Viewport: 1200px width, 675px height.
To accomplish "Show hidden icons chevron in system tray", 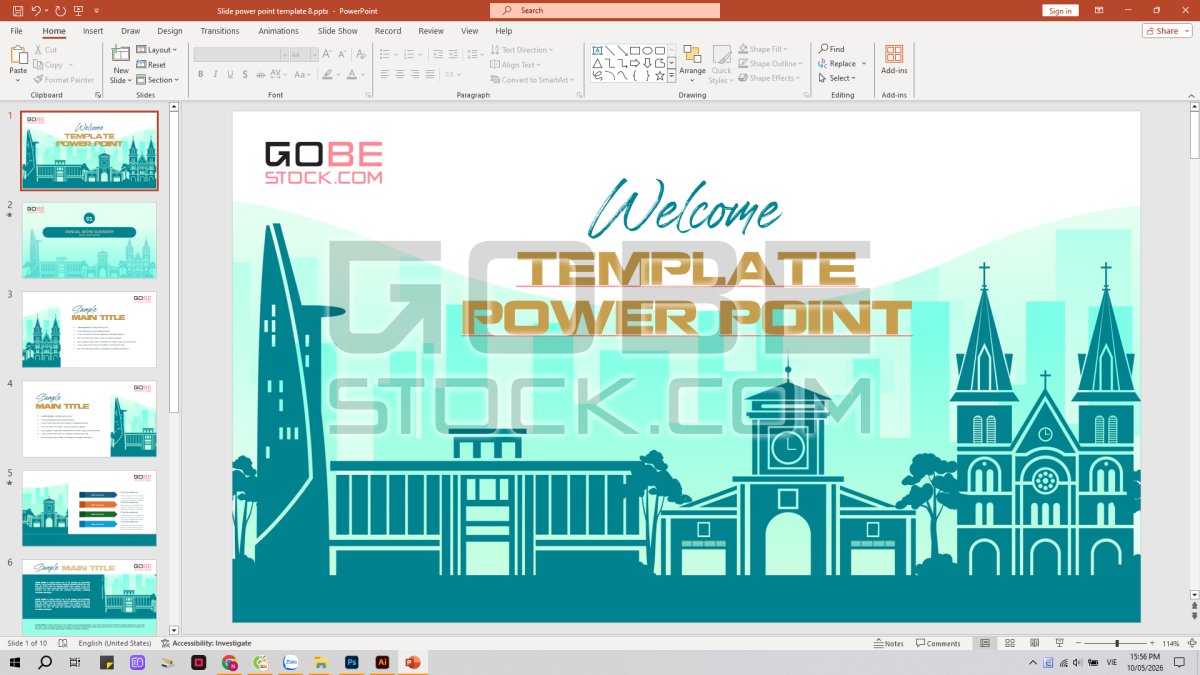I will (1033, 662).
